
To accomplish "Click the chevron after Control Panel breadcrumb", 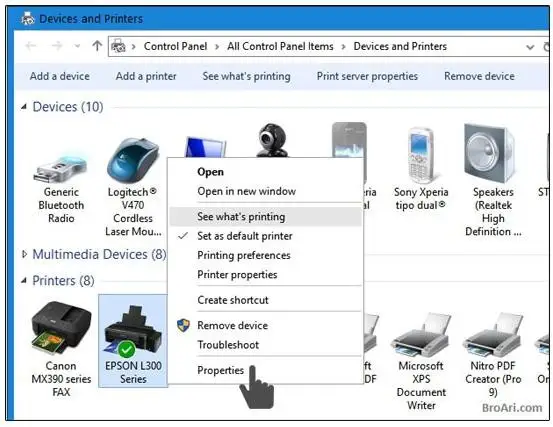I will [x=217, y=47].
